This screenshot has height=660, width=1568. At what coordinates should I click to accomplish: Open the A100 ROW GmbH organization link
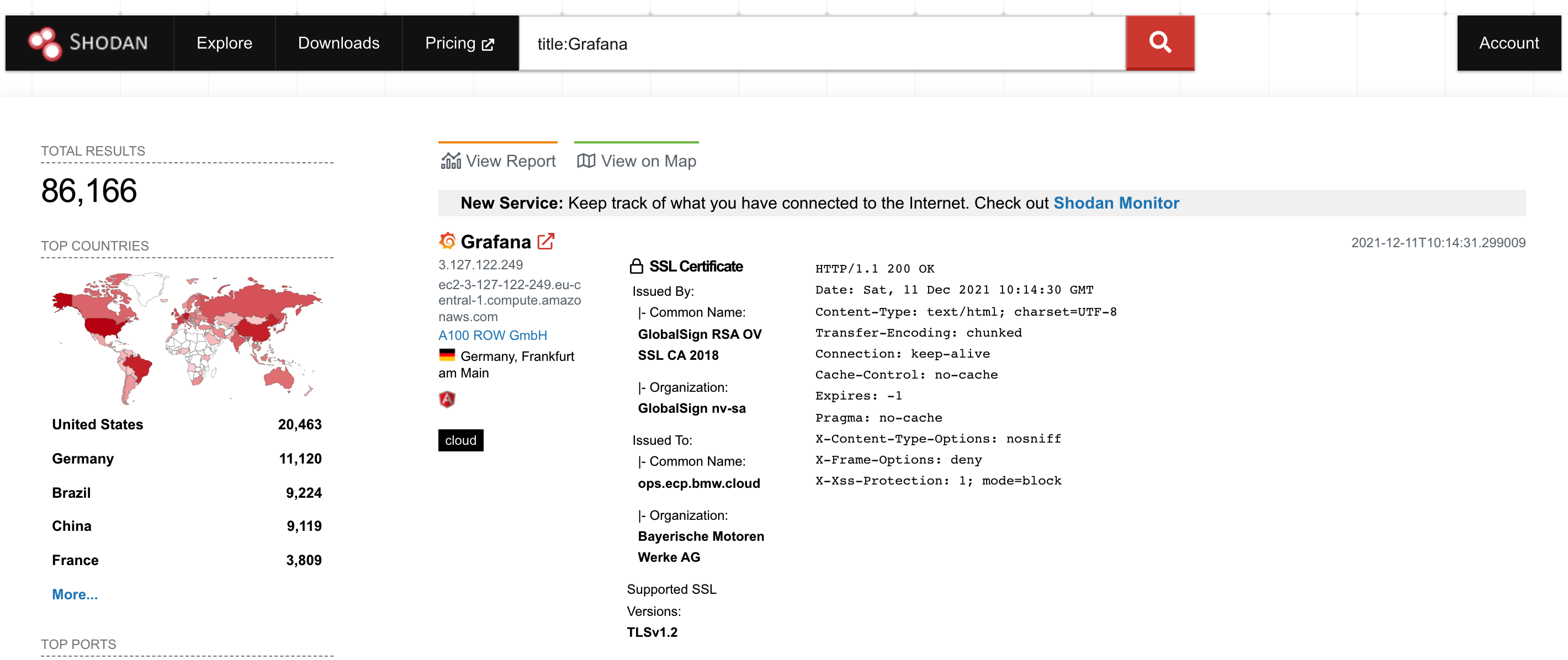pyautogui.click(x=492, y=335)
